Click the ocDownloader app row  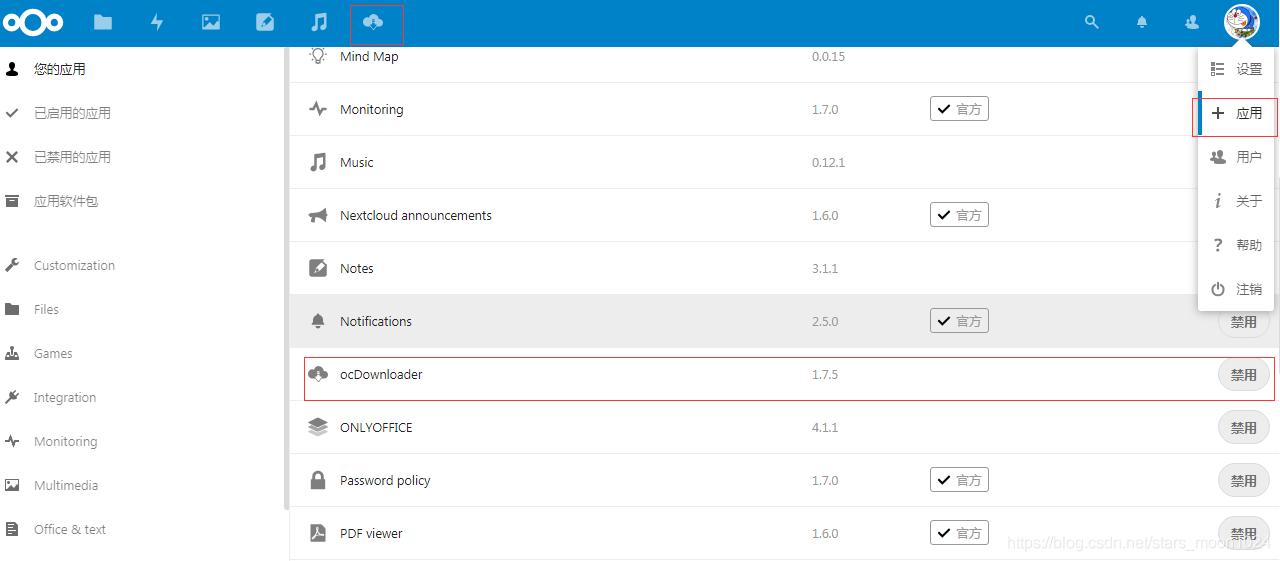click(600, 375)
